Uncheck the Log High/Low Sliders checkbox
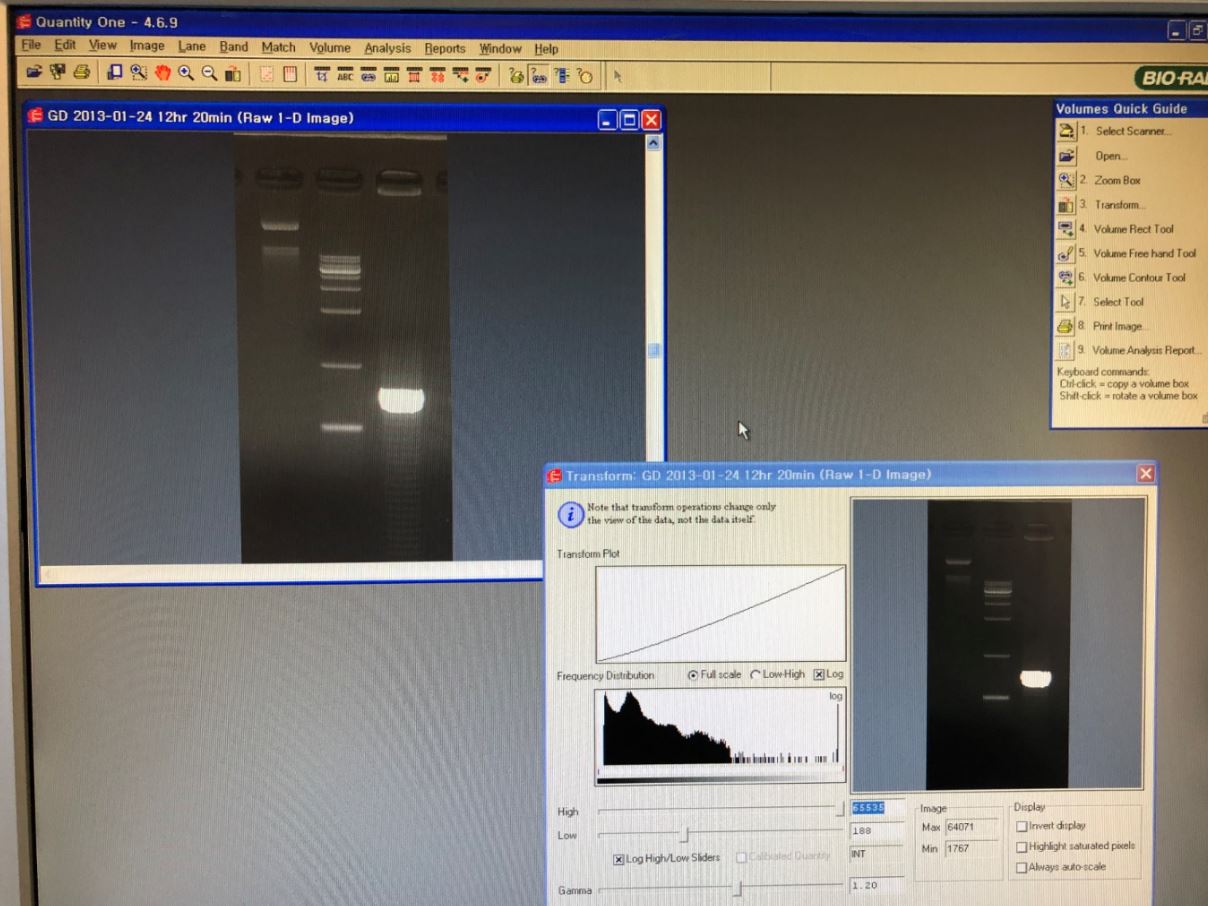The width and height of the screenshot is (1208, 906). click(x=619, y=858)
